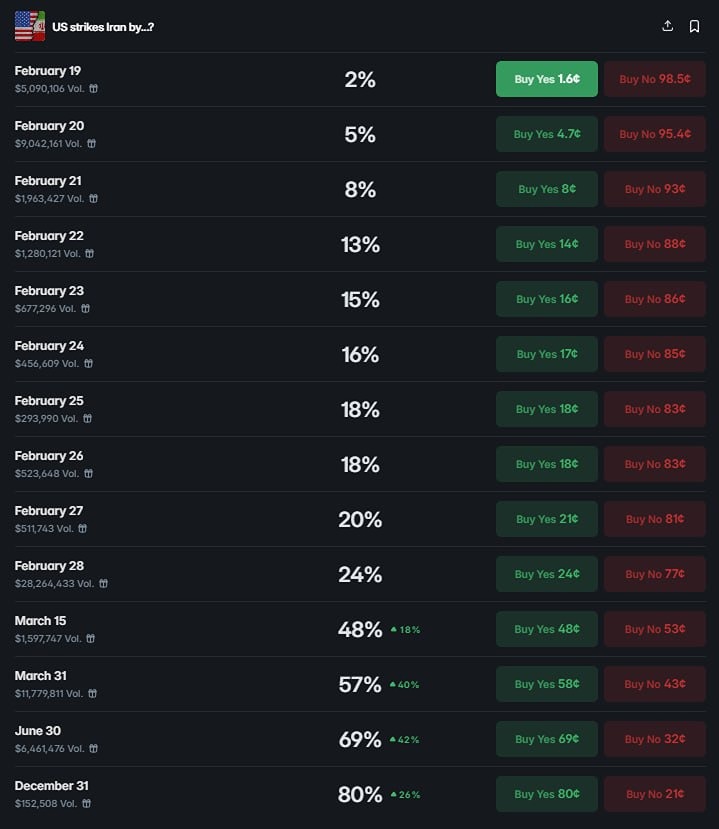Click the gift icon next to December 31 volume
This screenshot has height=829, width=719.
[x=87, y=803]
